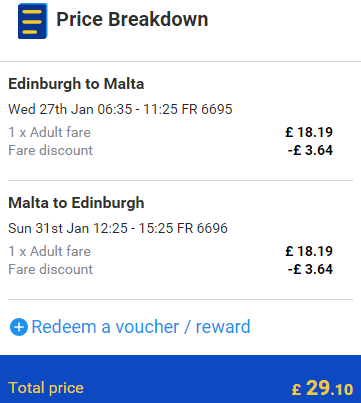
Task: Click the Price Breakdown list icon
Action: pyautogui.click(x=33, y=21)
